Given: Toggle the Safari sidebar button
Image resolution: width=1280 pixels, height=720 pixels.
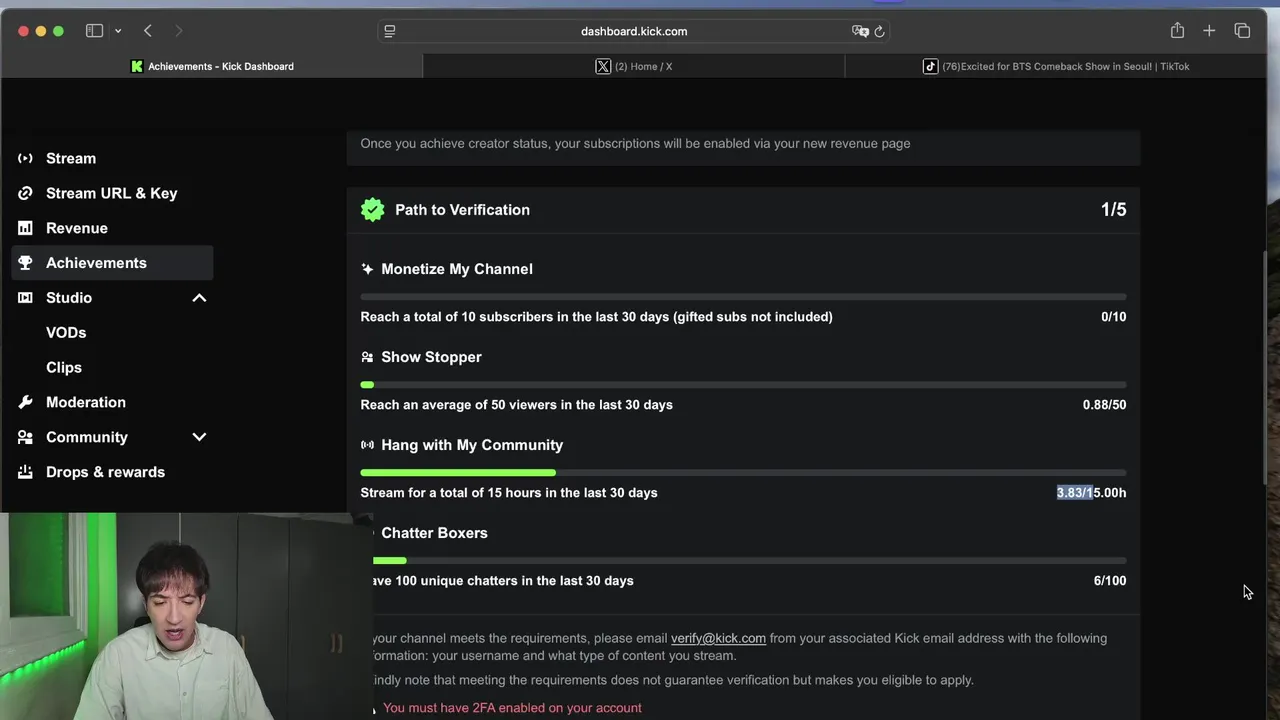Looking at the screenshot, I should click(x=94, y=31).
